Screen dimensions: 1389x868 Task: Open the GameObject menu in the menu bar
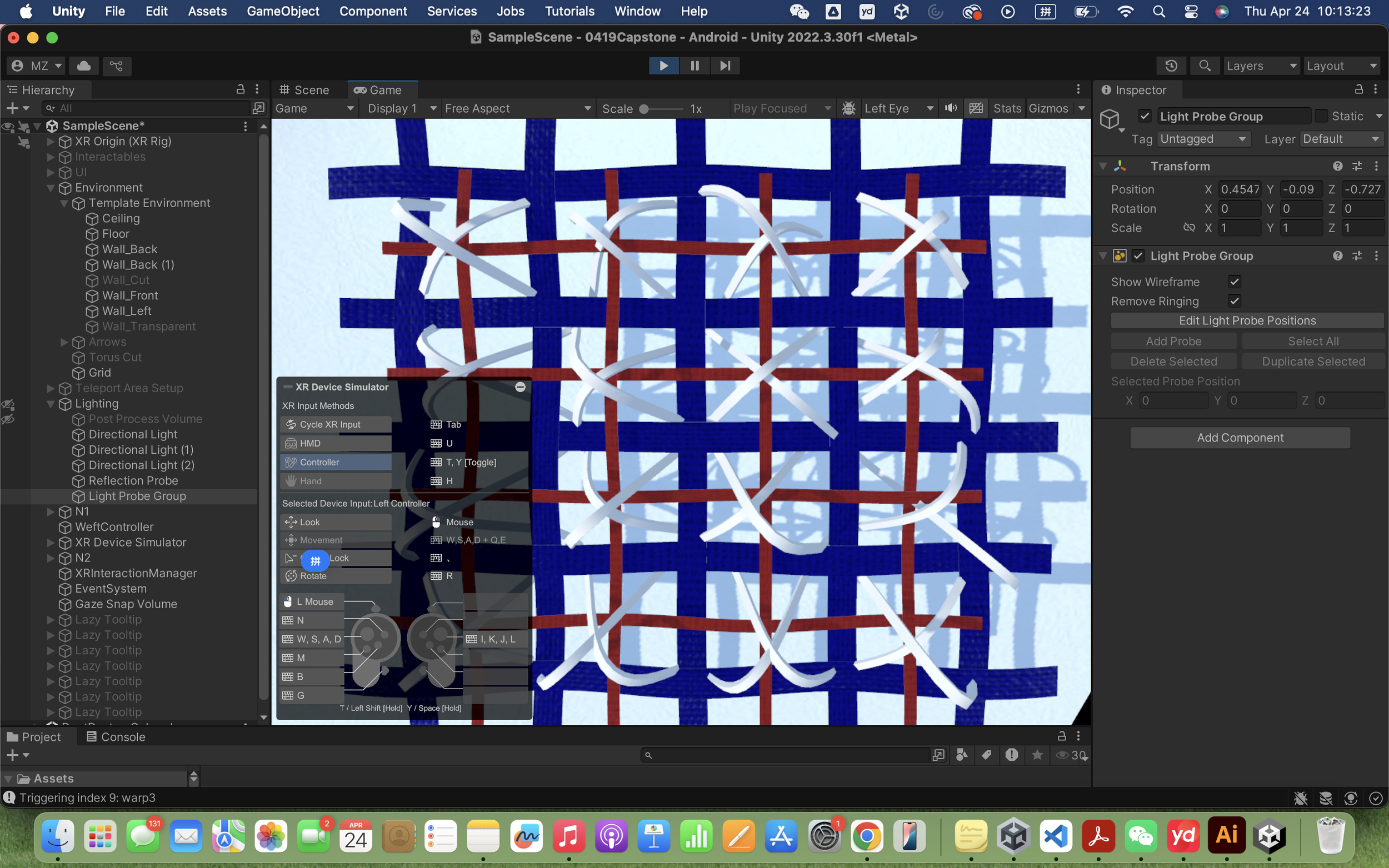(x=283, y=11)
